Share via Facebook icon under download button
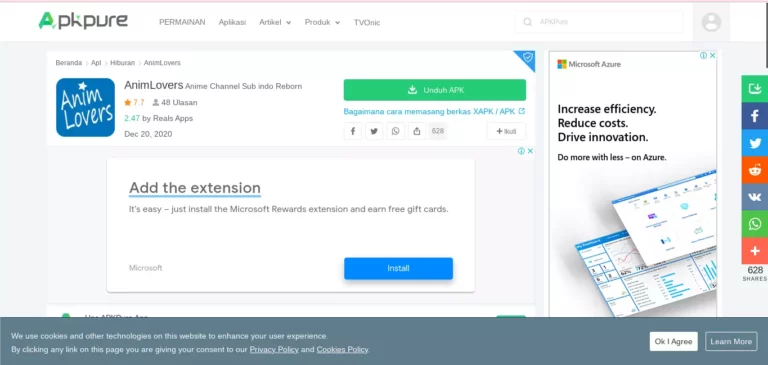 [353, 131]
